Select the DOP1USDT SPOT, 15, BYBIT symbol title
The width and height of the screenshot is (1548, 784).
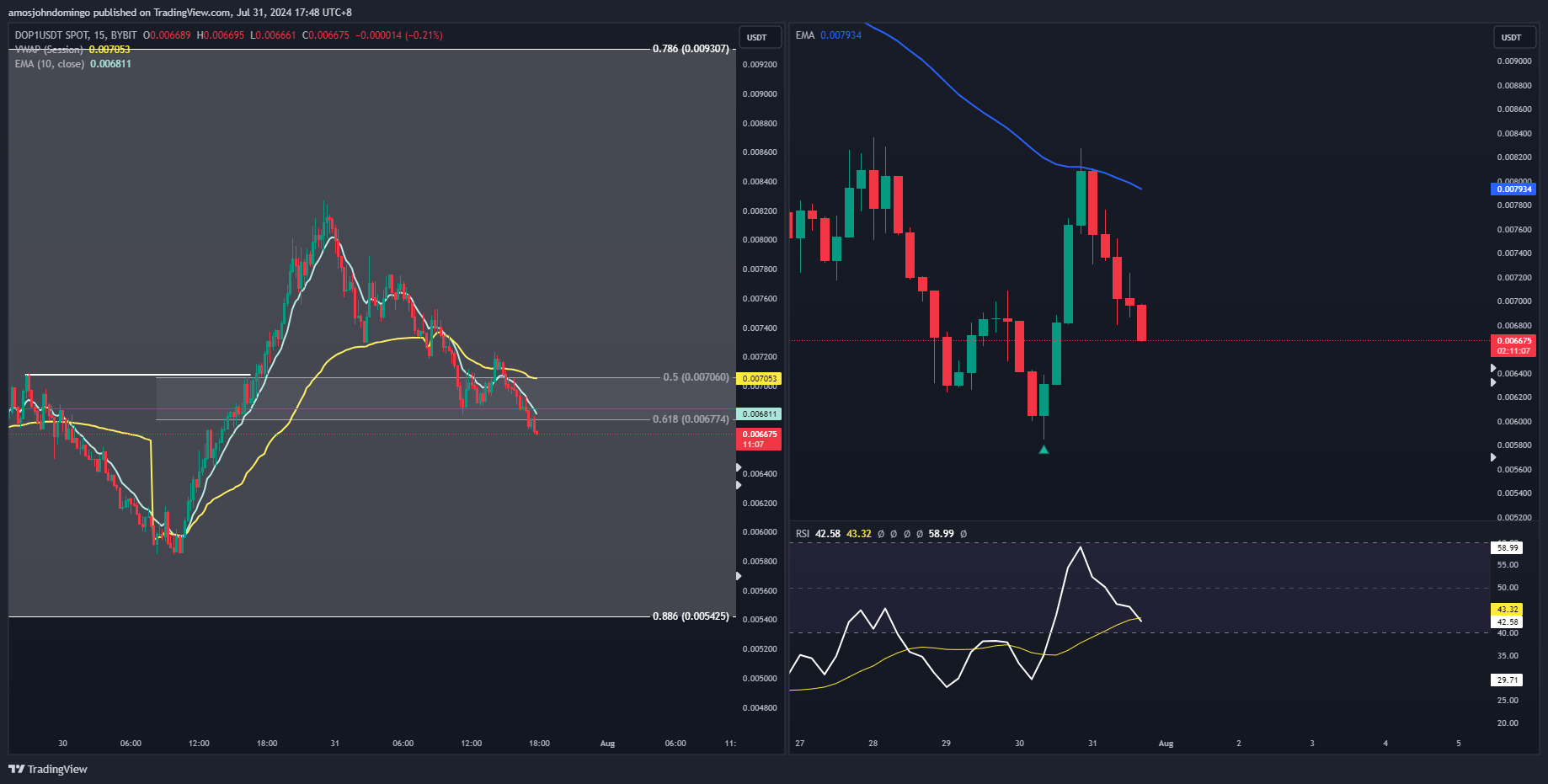76,35
